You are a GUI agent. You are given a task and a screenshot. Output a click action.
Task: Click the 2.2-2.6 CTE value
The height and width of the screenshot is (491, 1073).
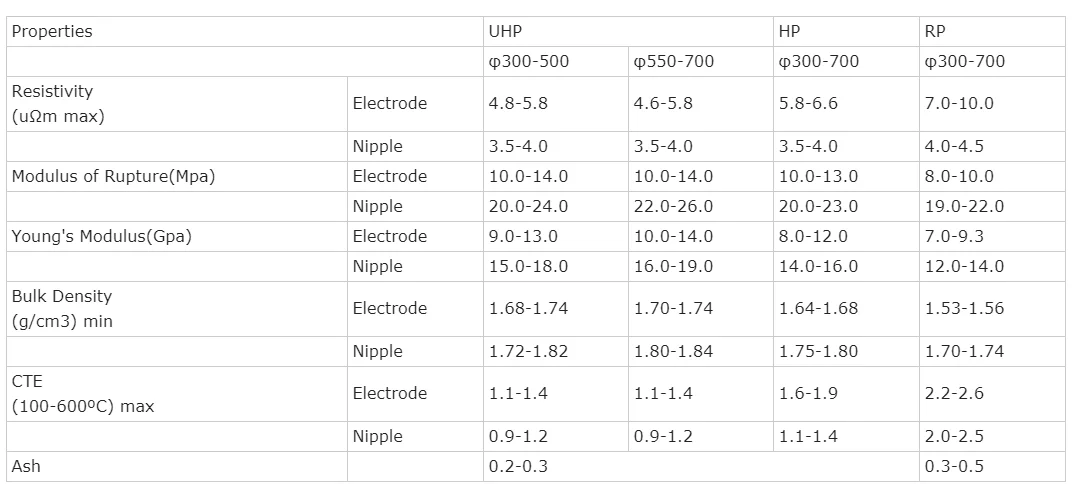[x=954, y=393]
